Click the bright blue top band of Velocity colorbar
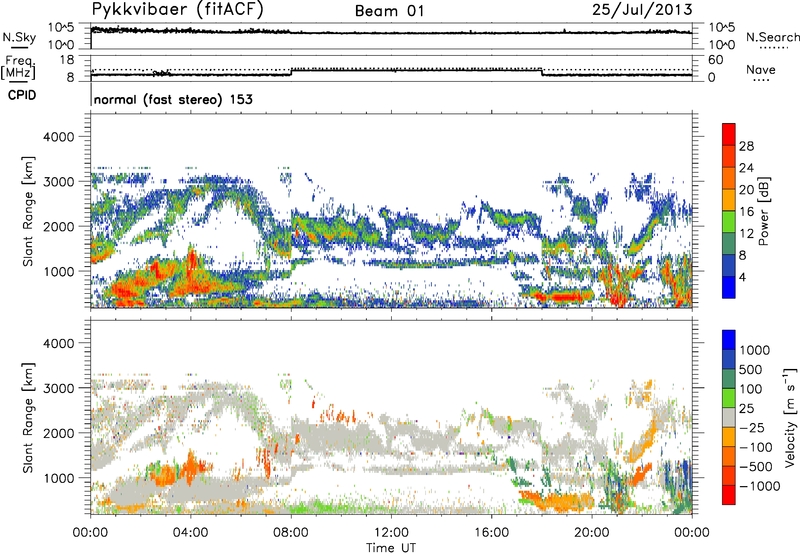The image size is (800, 554). 729,340
